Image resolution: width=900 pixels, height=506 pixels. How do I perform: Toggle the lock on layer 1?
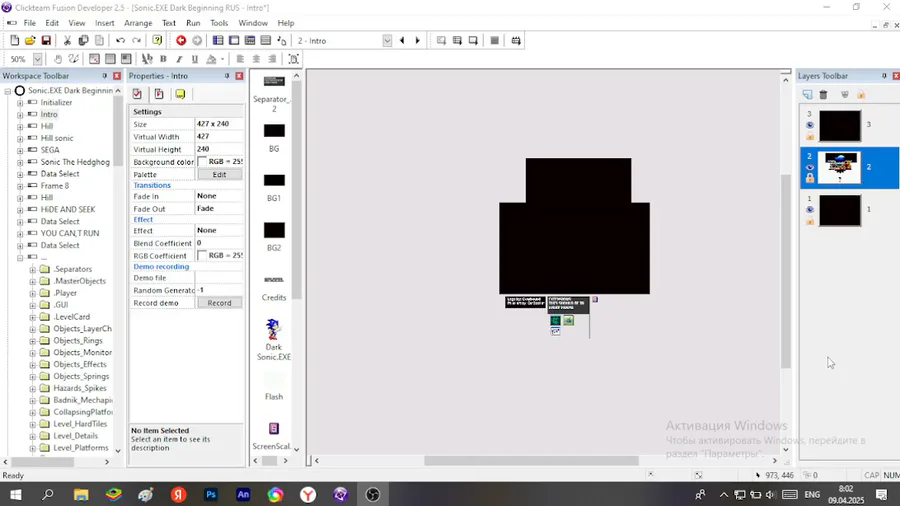pyautogui.click(x=810, y=221)
